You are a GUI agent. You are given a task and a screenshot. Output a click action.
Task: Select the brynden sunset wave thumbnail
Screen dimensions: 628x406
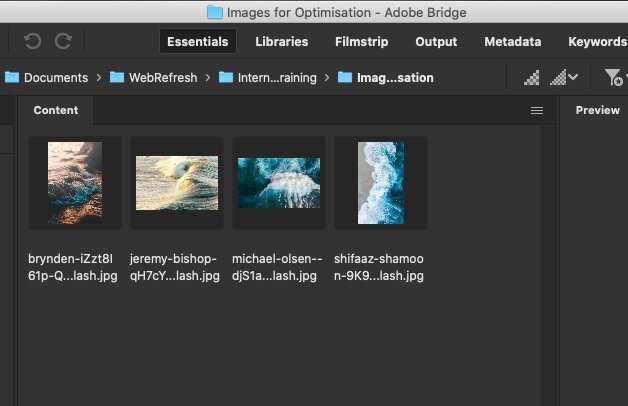75,183
